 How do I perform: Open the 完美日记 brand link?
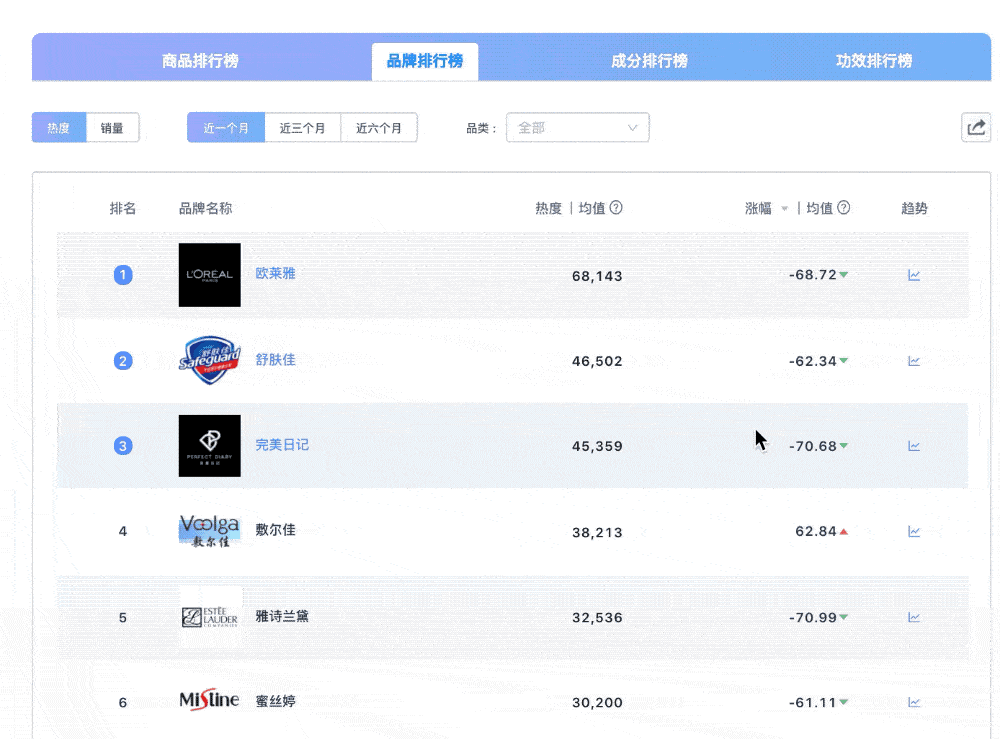(x=282, y=444)
